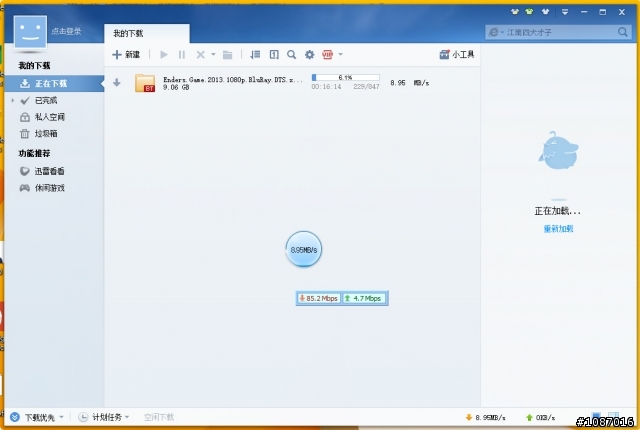Click the first skin shirt icon in the title bar

(x=514, y=12)
